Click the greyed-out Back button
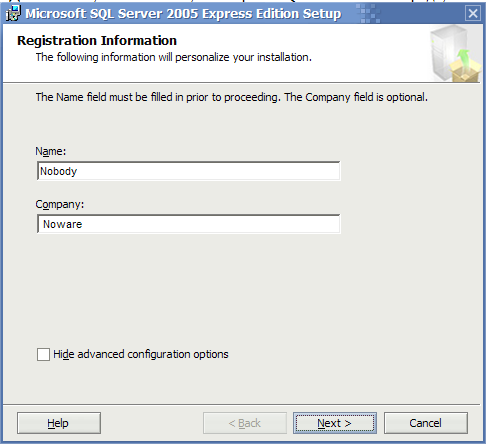486x444 pixels. 245,423
